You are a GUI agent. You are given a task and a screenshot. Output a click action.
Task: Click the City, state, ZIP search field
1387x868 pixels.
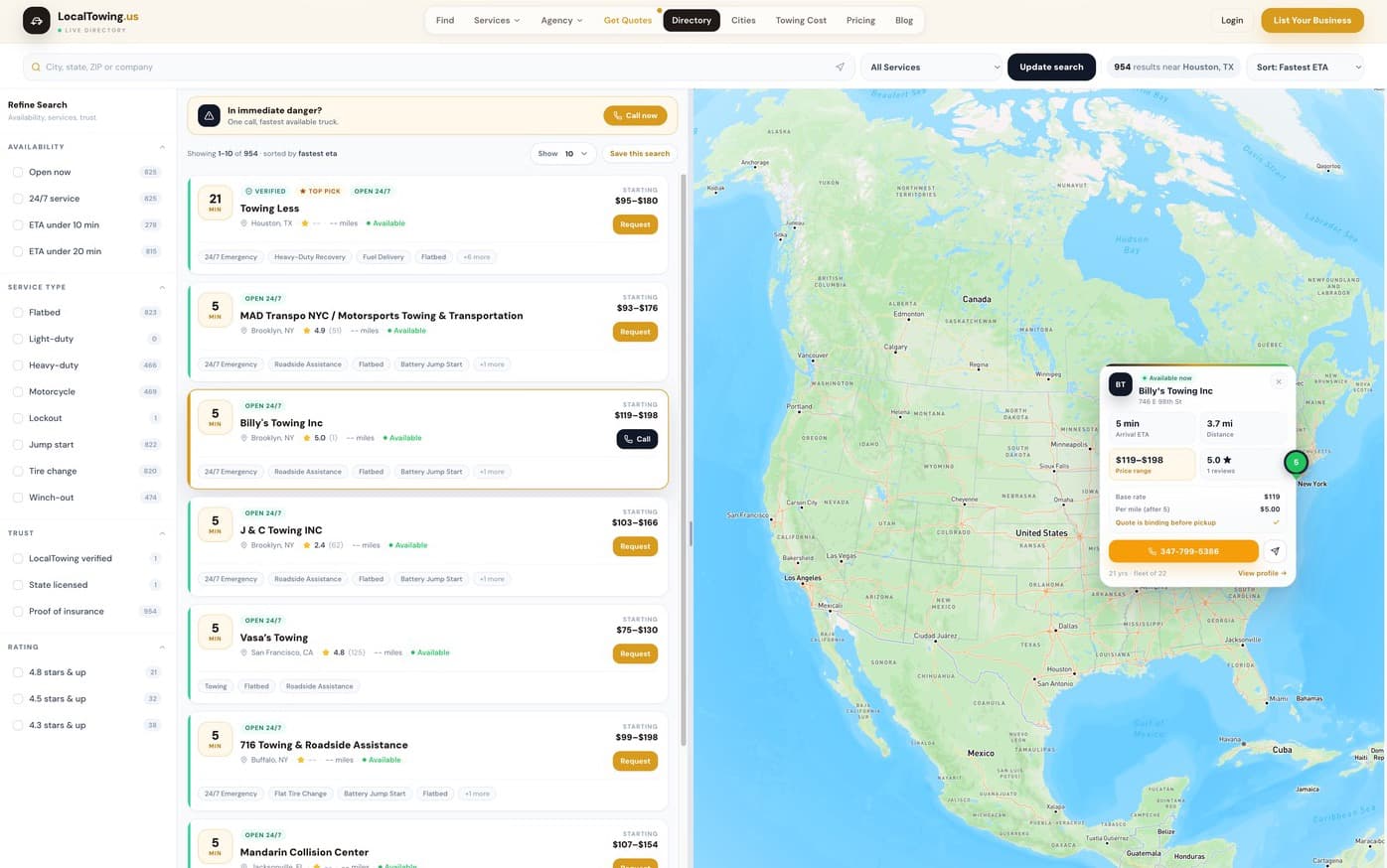(x=437, y=67)
